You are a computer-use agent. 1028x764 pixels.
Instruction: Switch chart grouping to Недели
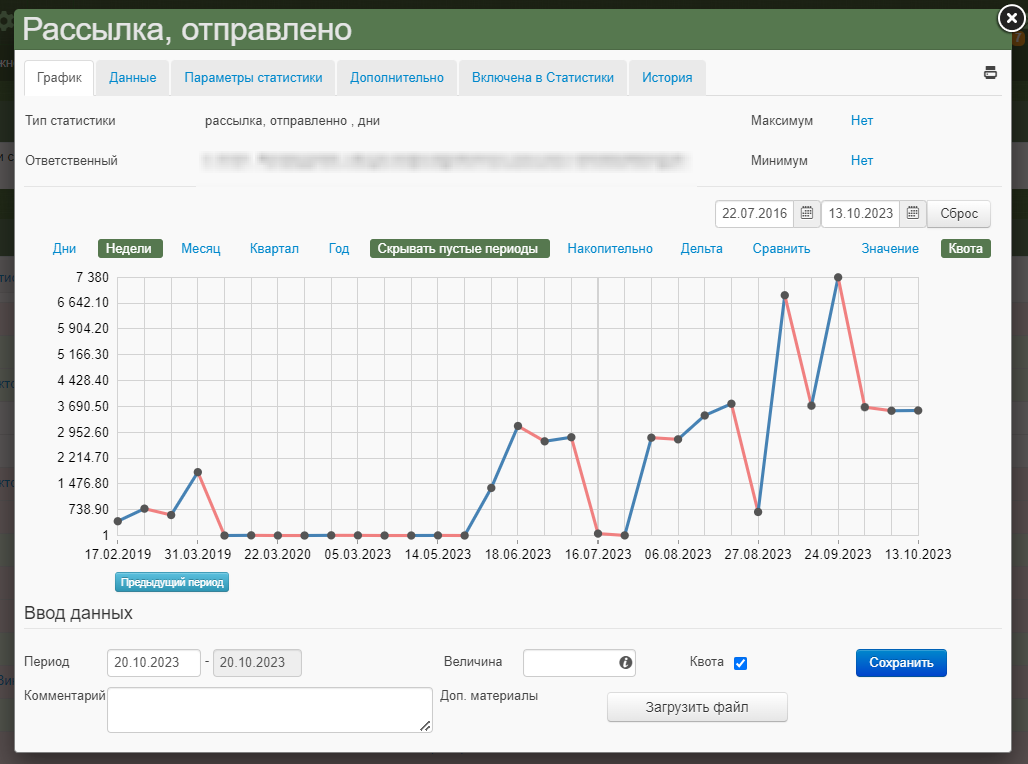pyautogui.click(x=129, y=249)
